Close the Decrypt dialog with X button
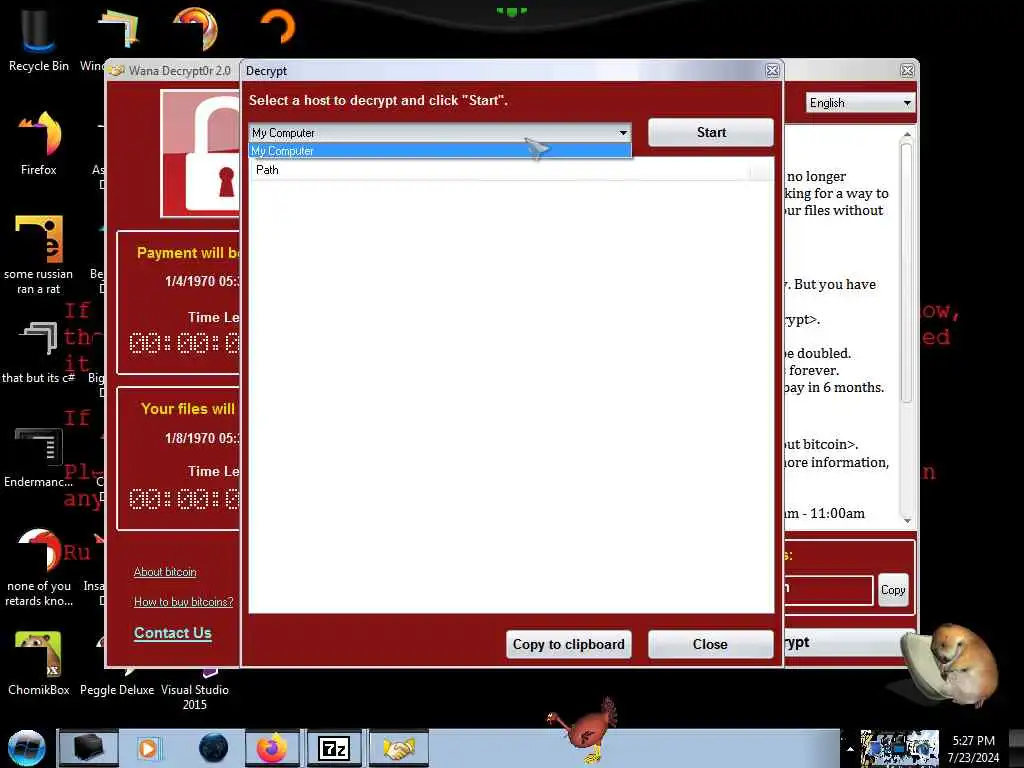The width and height of the screenshot is (1024, 768). coord(773,71)
